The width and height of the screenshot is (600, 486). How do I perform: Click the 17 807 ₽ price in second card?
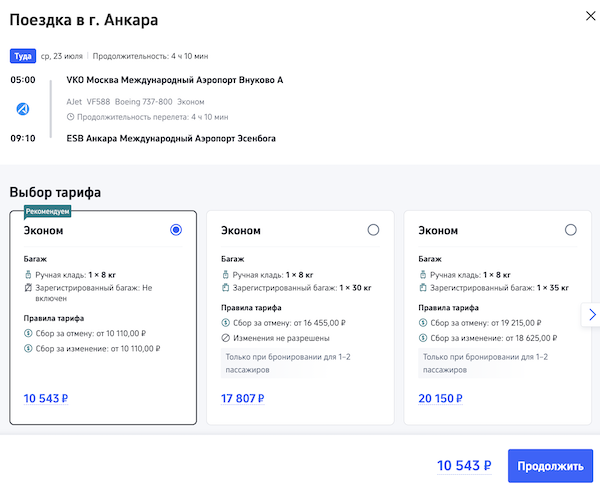coord(243,399)
